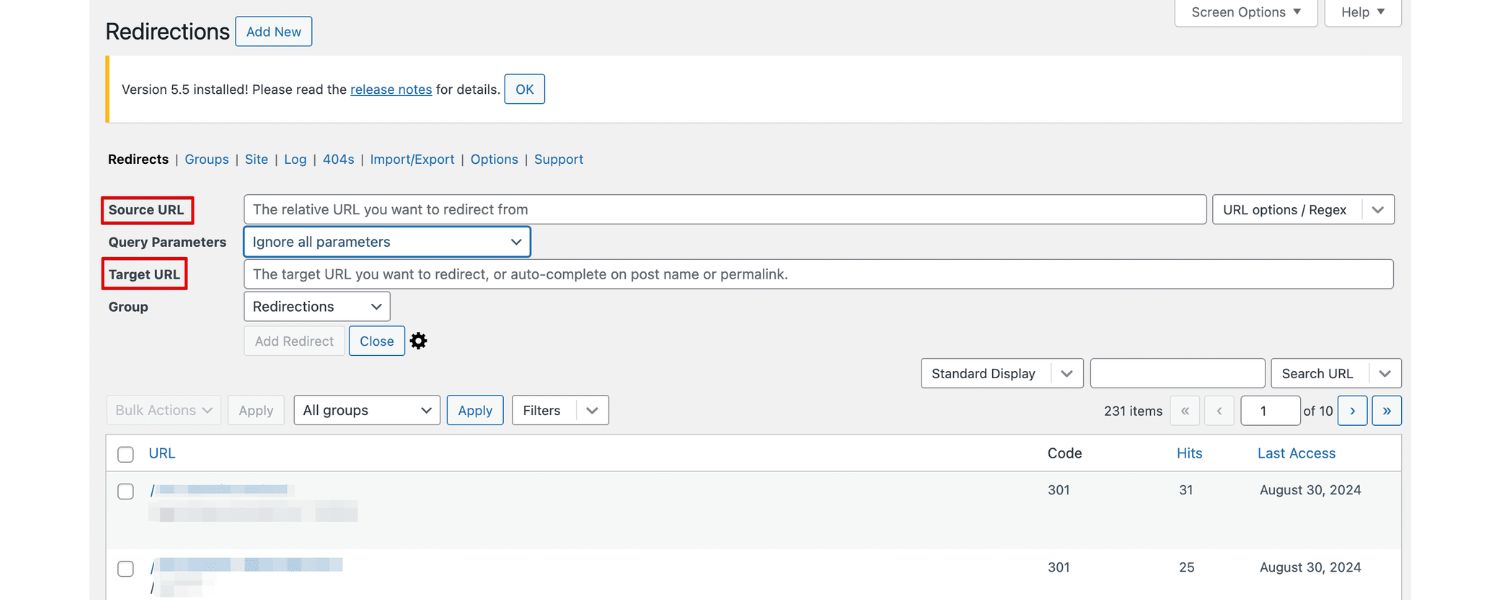Screen dimensions: 1500x600
Task: Open the Import/Export tab
Action: point(412,160)
